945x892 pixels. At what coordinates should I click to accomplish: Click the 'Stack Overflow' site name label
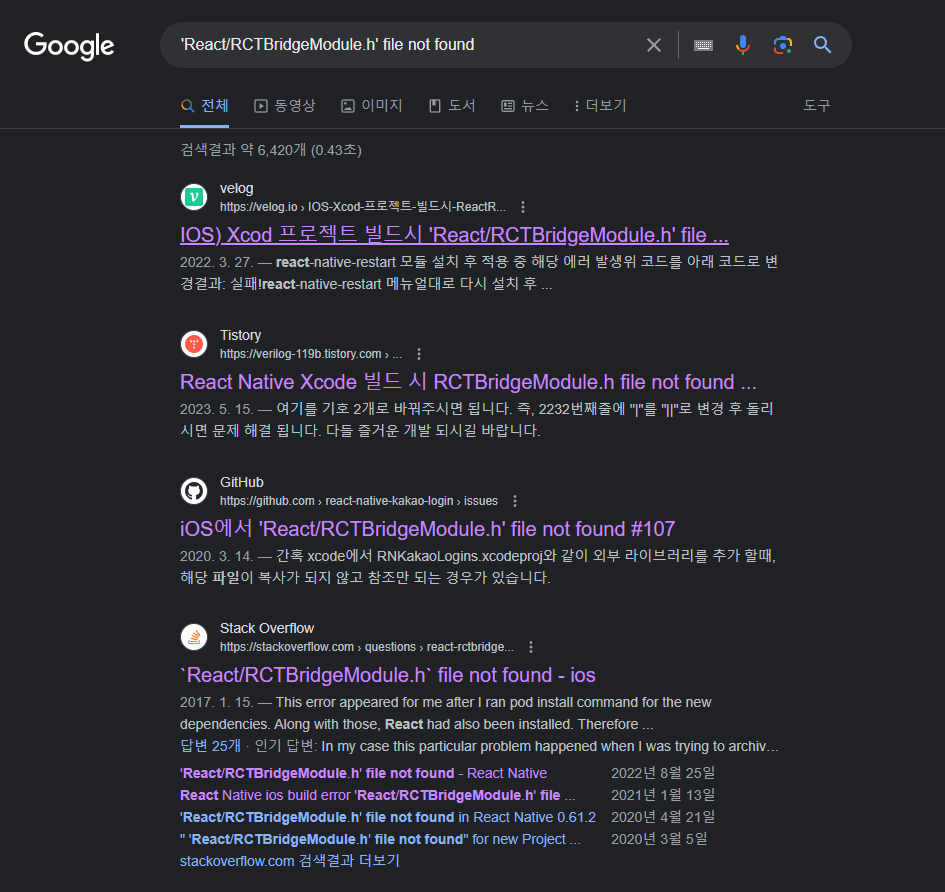click(x=266, y=629)
